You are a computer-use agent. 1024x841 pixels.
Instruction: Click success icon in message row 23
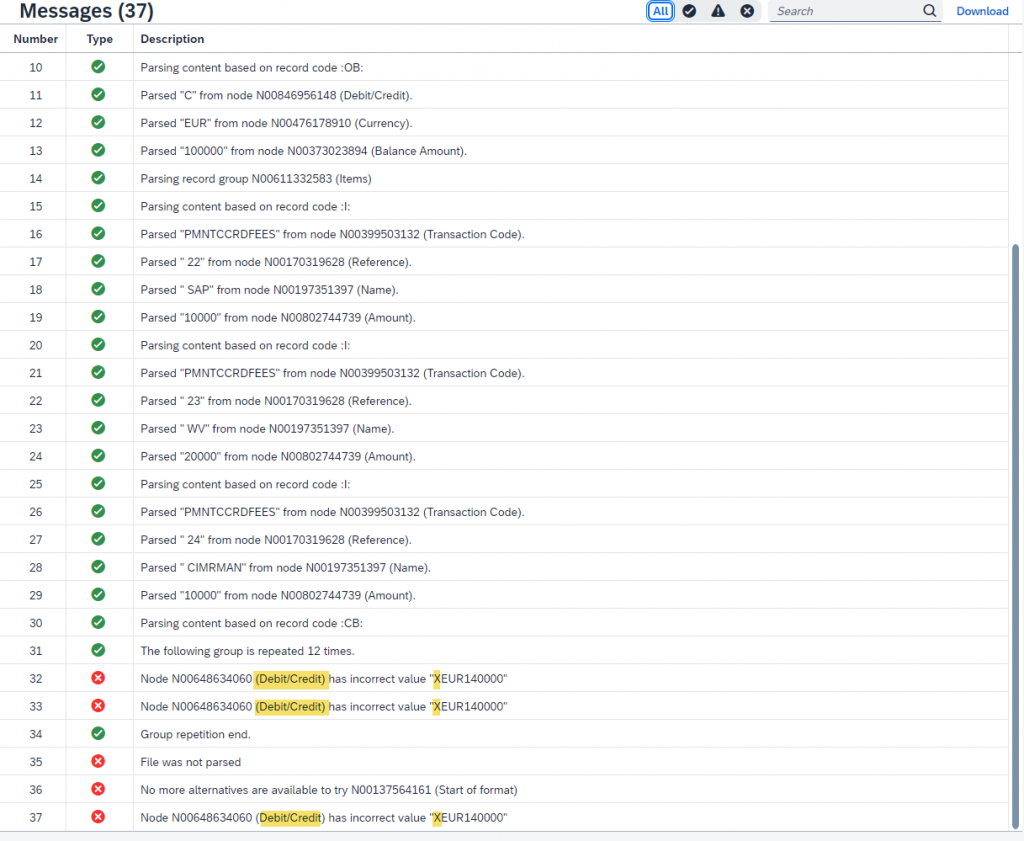pyautogui.click(x=98, y=428)
